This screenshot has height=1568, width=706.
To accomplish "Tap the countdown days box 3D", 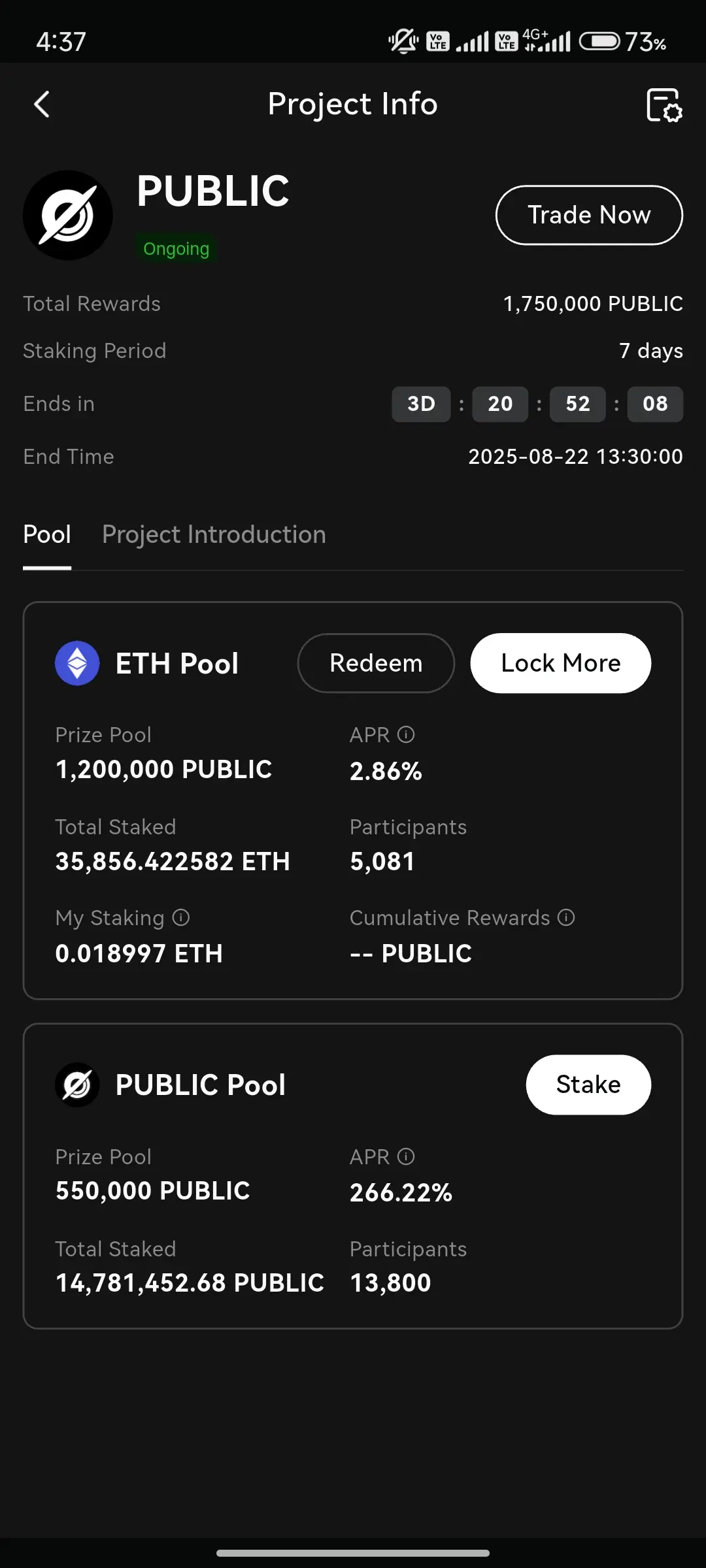I will (x=421, y=404).
